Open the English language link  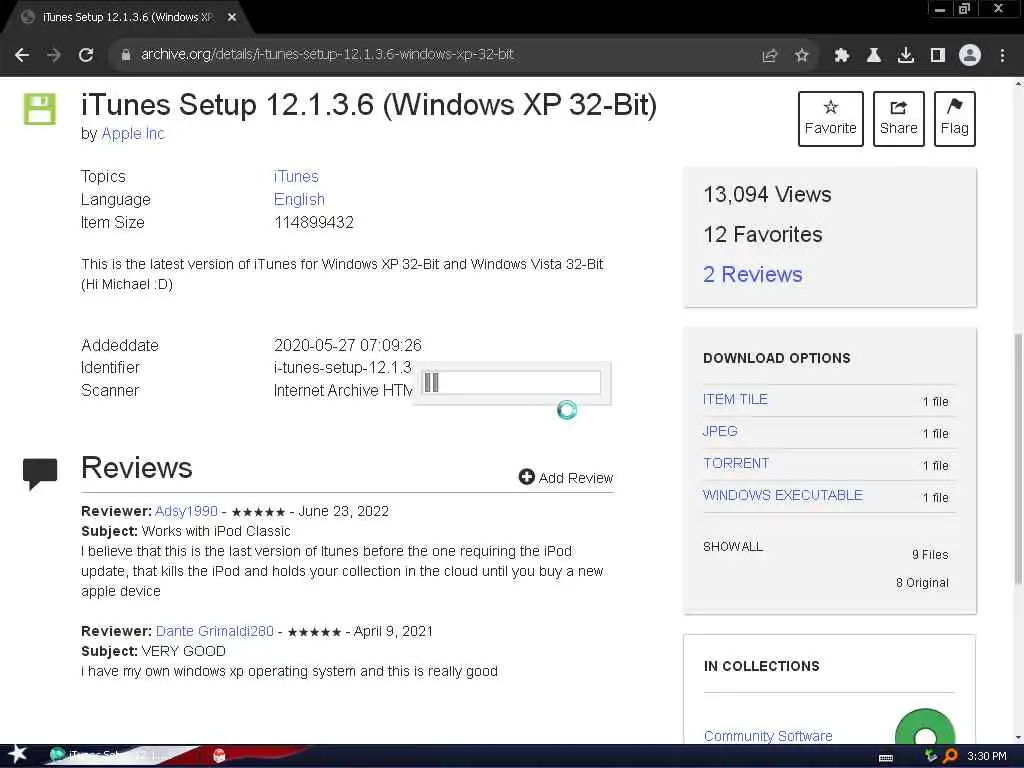pos(299,199)
